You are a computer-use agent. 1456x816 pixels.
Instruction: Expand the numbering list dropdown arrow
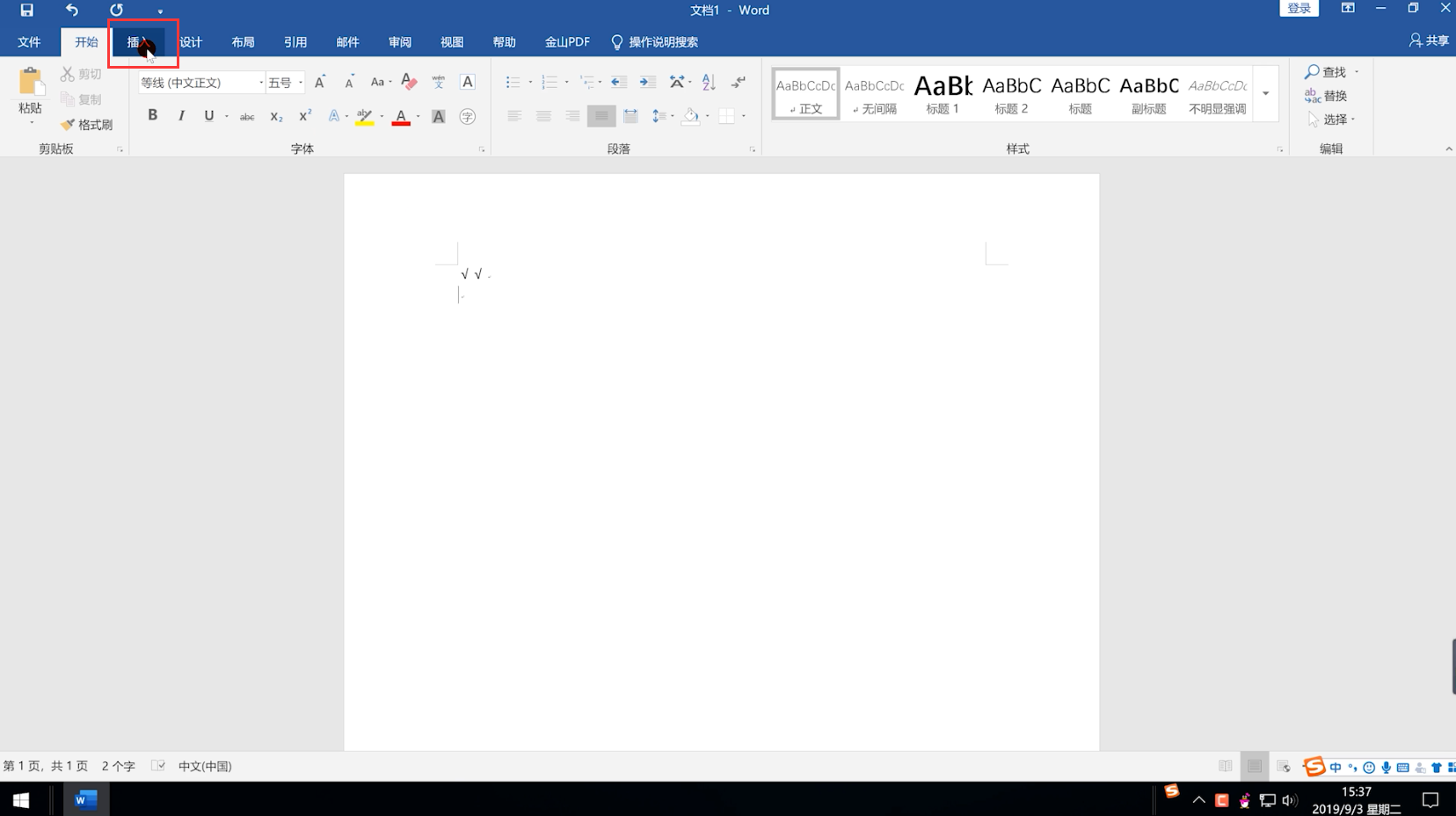tap(566, 83)
